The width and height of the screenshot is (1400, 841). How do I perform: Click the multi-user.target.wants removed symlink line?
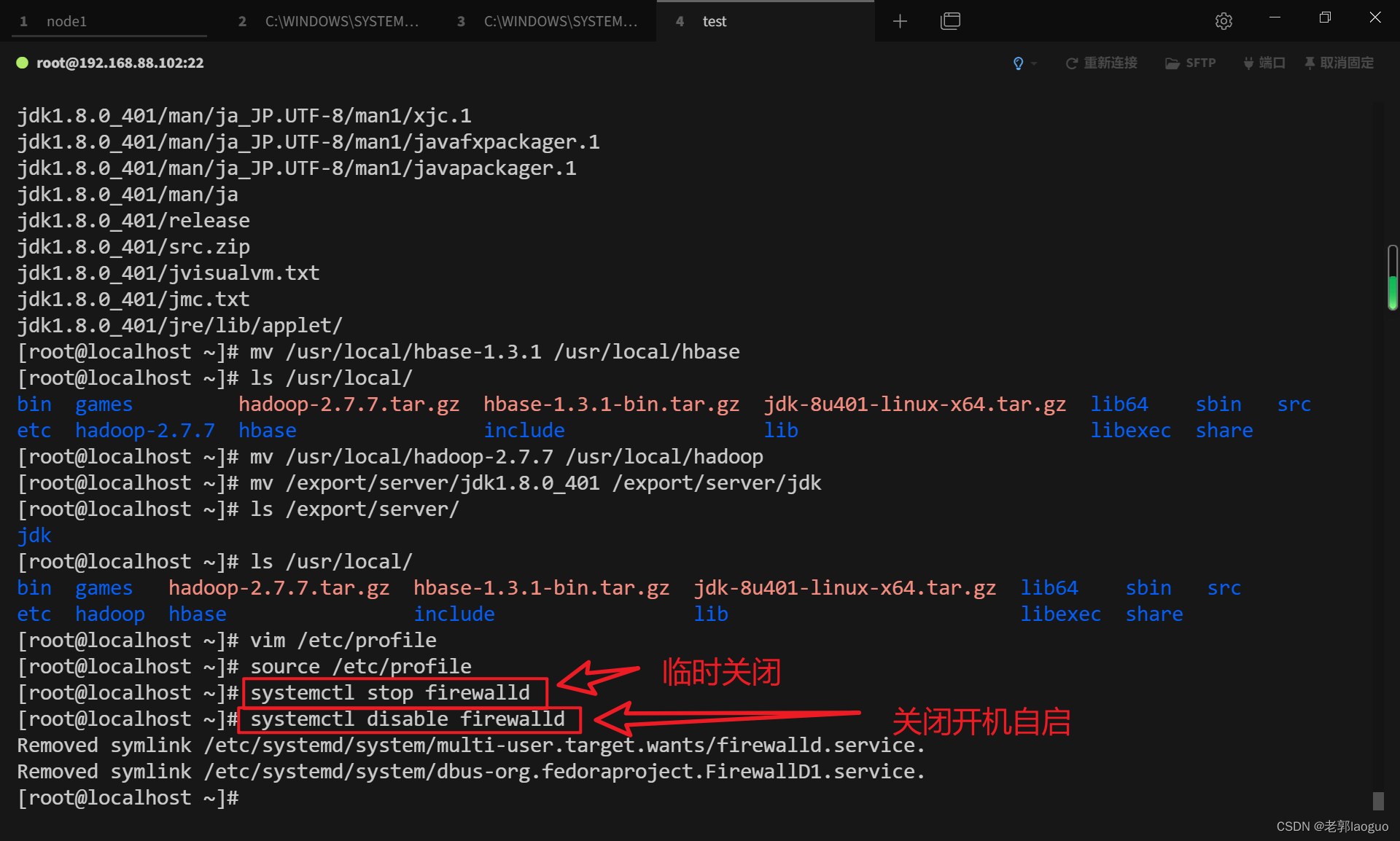471,745
